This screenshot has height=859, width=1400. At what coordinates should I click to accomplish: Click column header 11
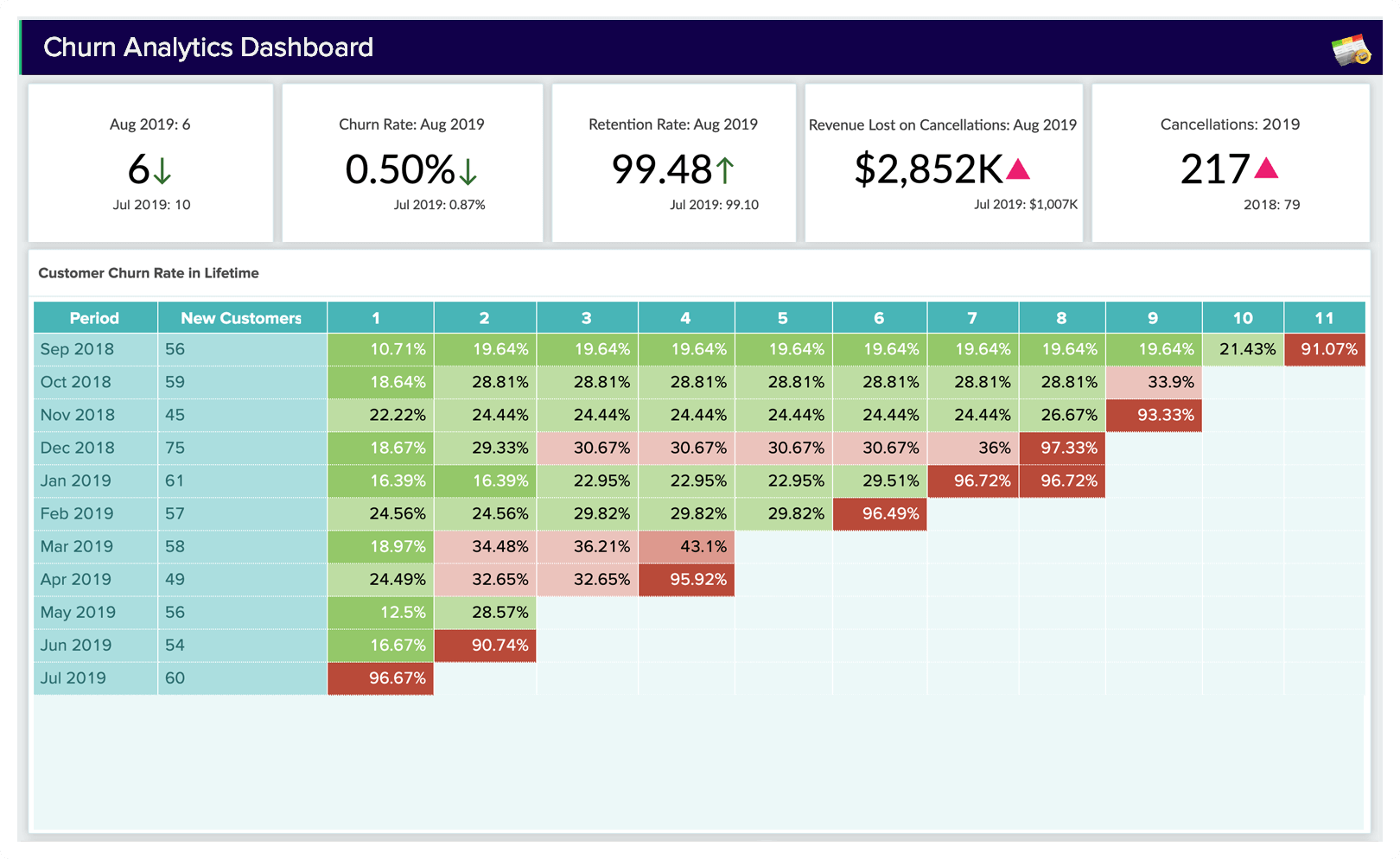point(1325,318)
